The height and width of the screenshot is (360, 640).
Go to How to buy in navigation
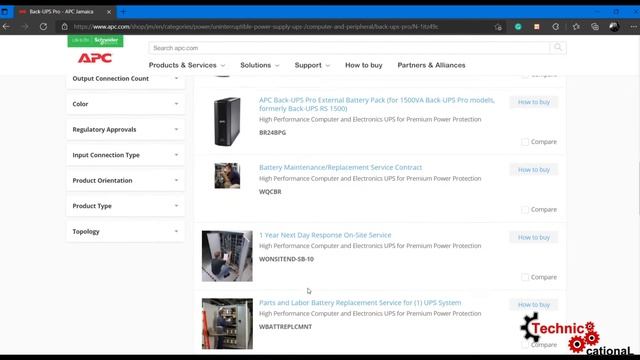click(x=364, y=65)
